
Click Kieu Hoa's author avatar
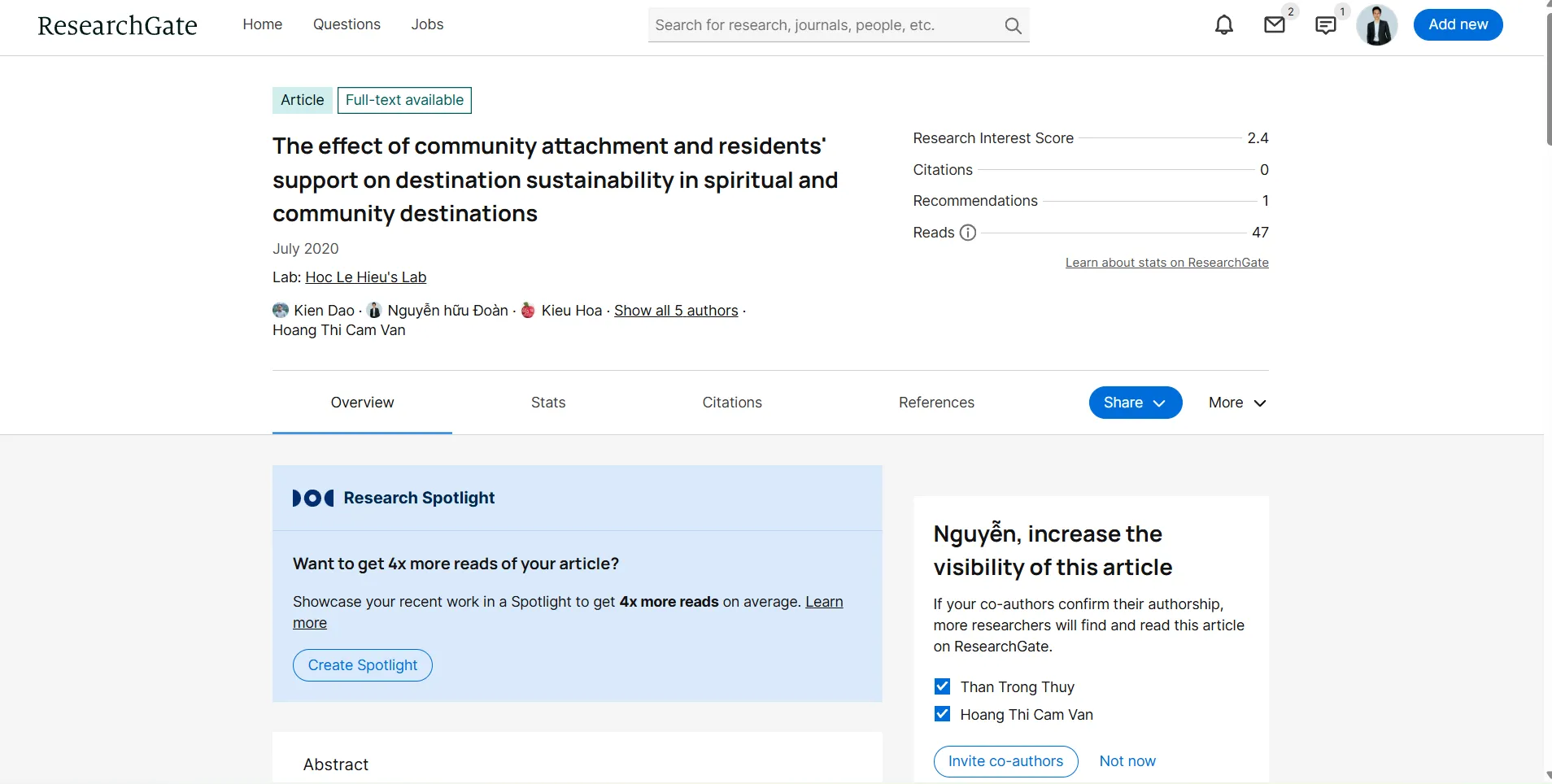(x=528, y=310)
